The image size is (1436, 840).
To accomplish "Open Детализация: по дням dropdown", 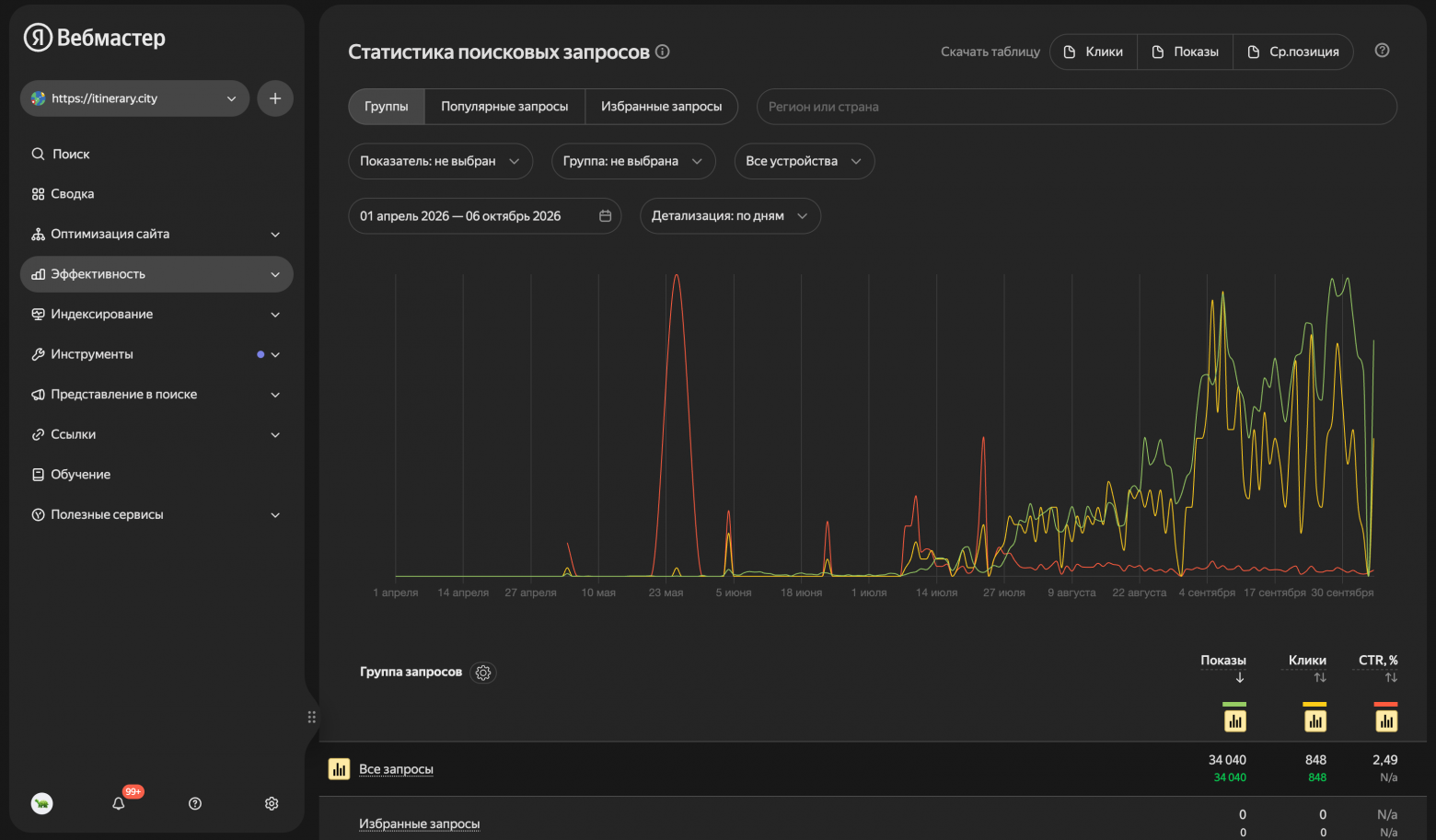I will tap(730, 216).
